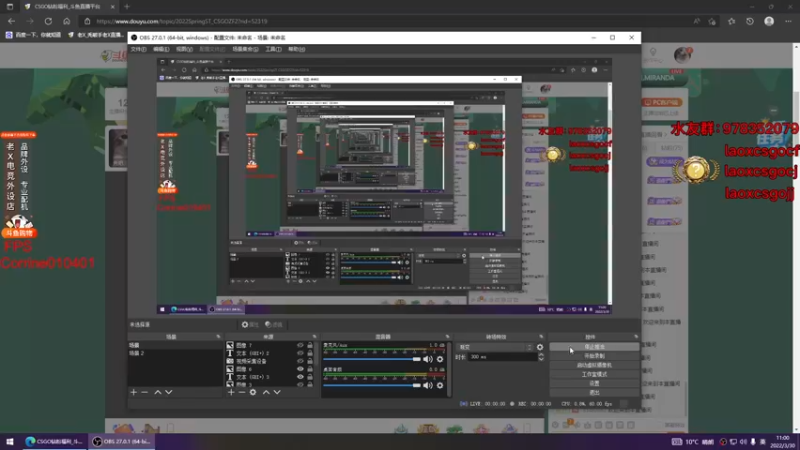Viewport: 800px width, 450px height.
Task: Click the transition duration 300 ms field
Action: pyautogui.click(x=503, y=357)
